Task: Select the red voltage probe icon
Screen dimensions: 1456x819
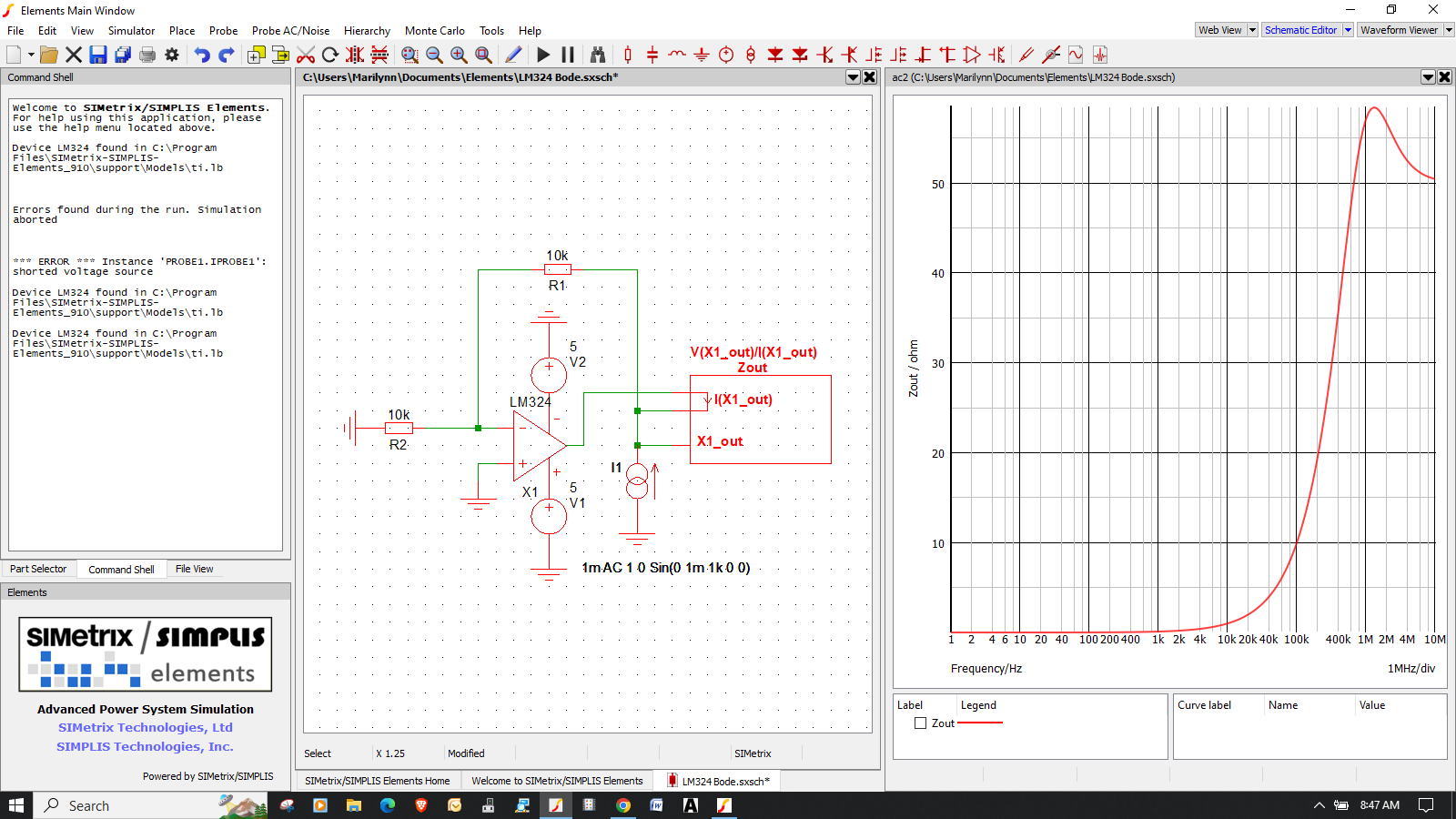Action: pos(1026,55)
